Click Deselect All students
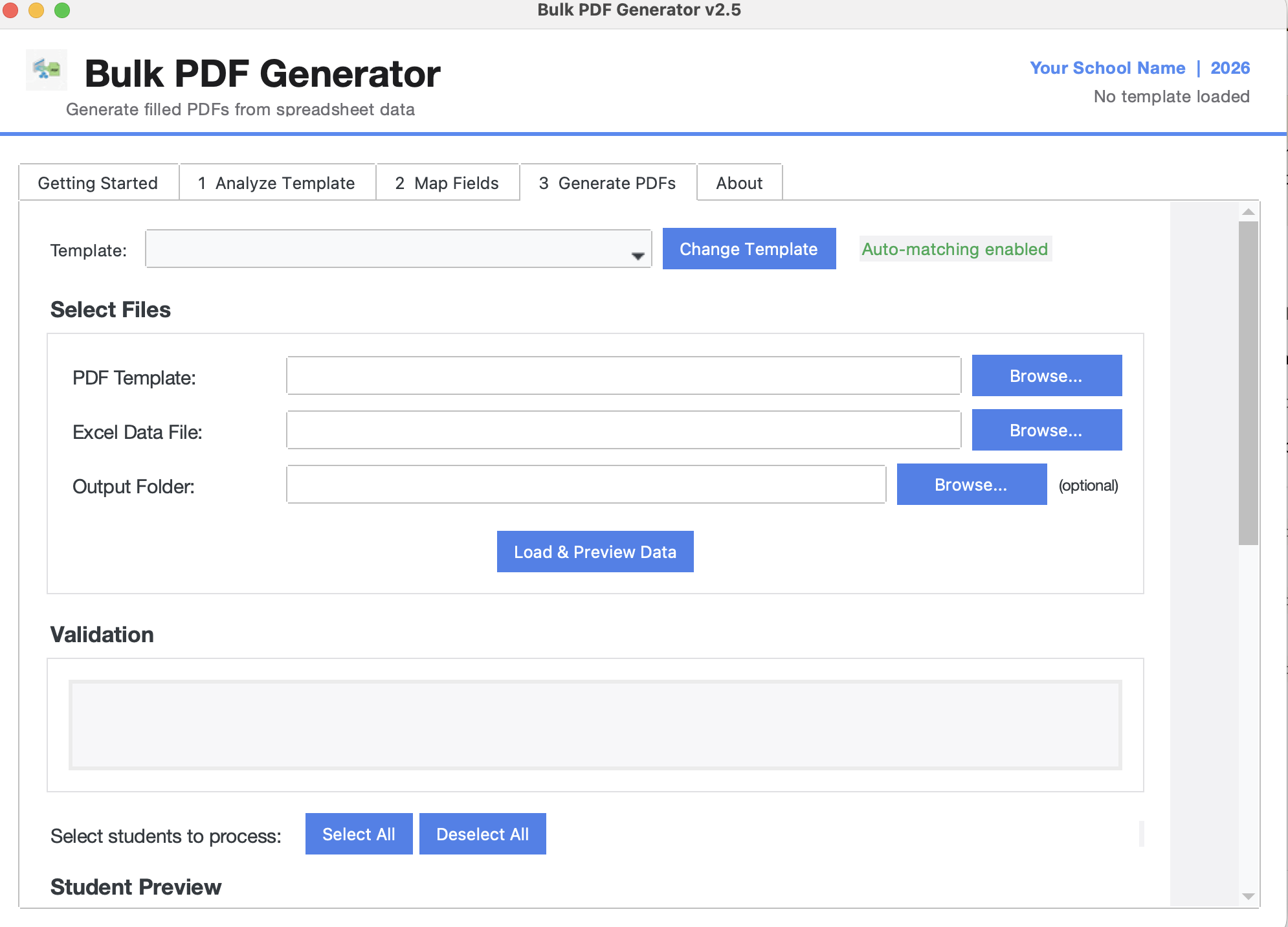1288x927 pixels. point(482,834)
